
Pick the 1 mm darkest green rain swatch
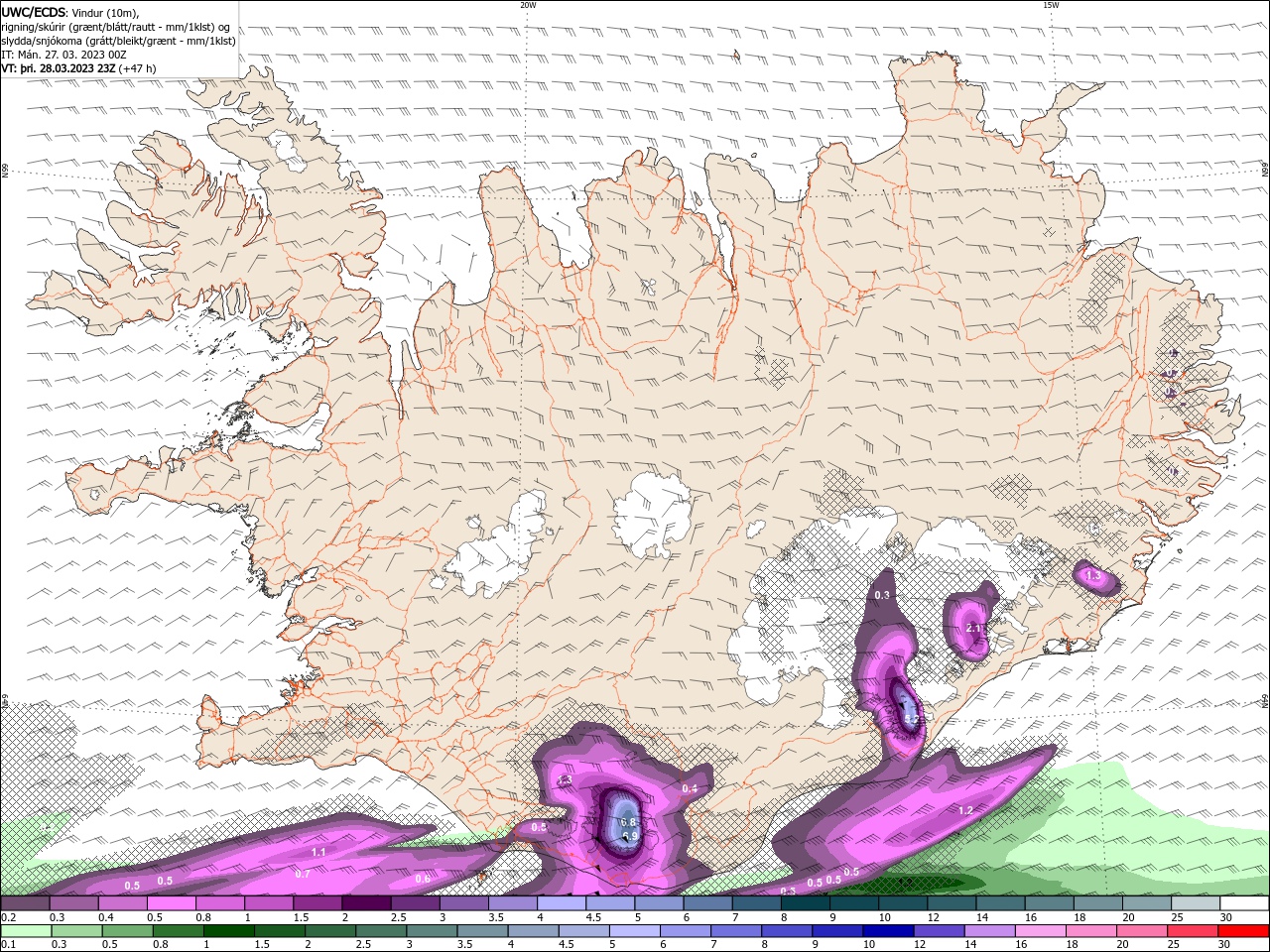click(x=229, y=931)
